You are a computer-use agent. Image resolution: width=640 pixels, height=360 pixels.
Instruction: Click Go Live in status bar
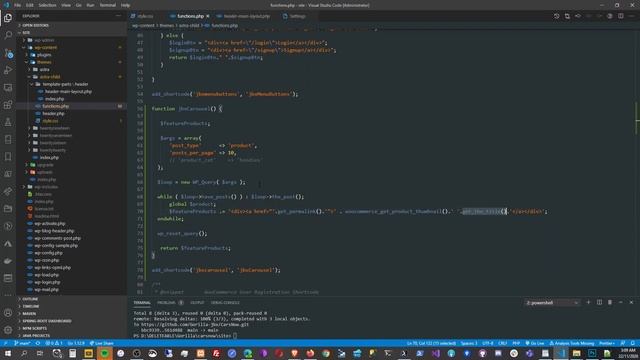tap(535, 343)
